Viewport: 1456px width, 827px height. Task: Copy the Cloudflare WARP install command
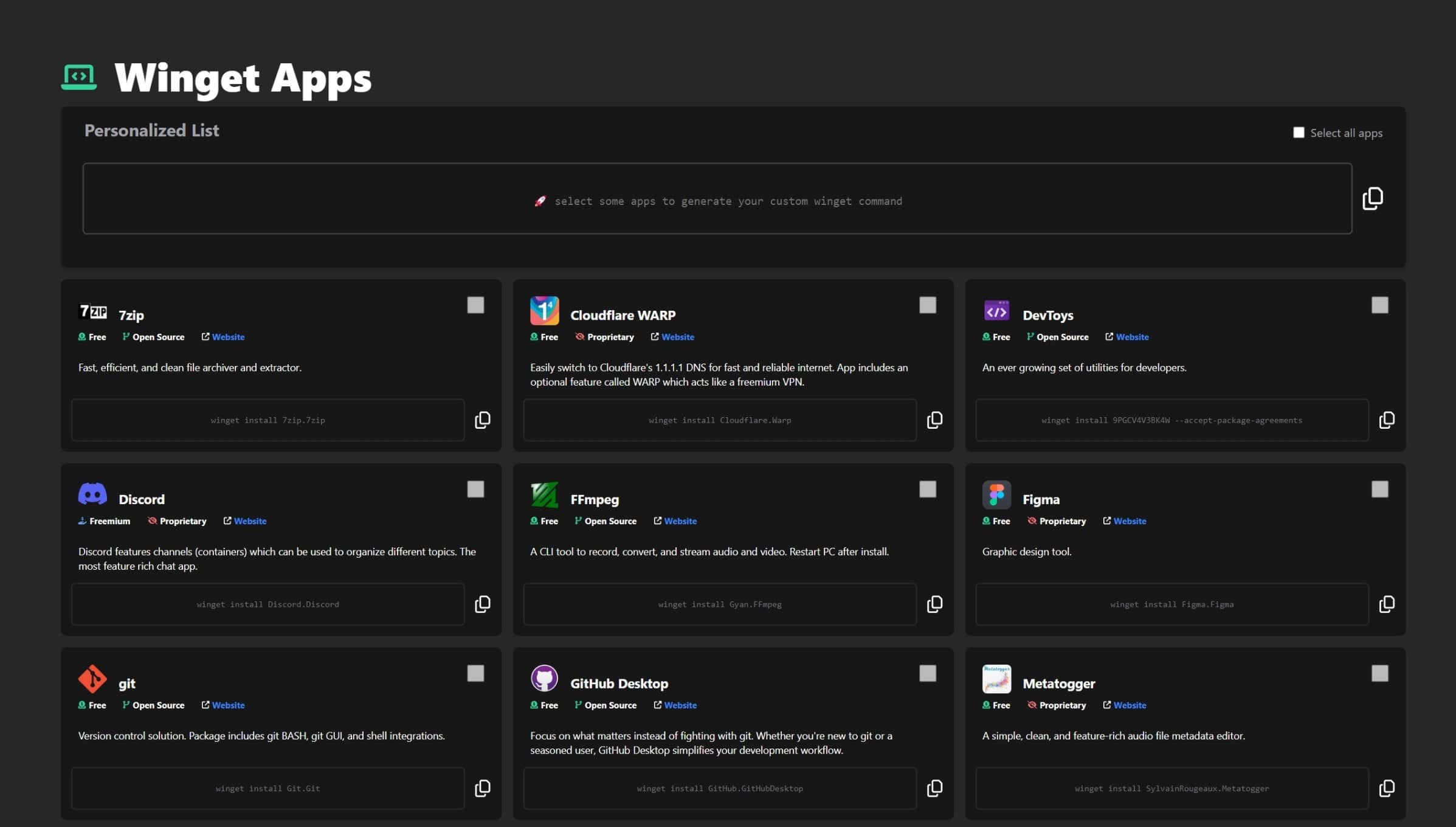coord(934,420)
